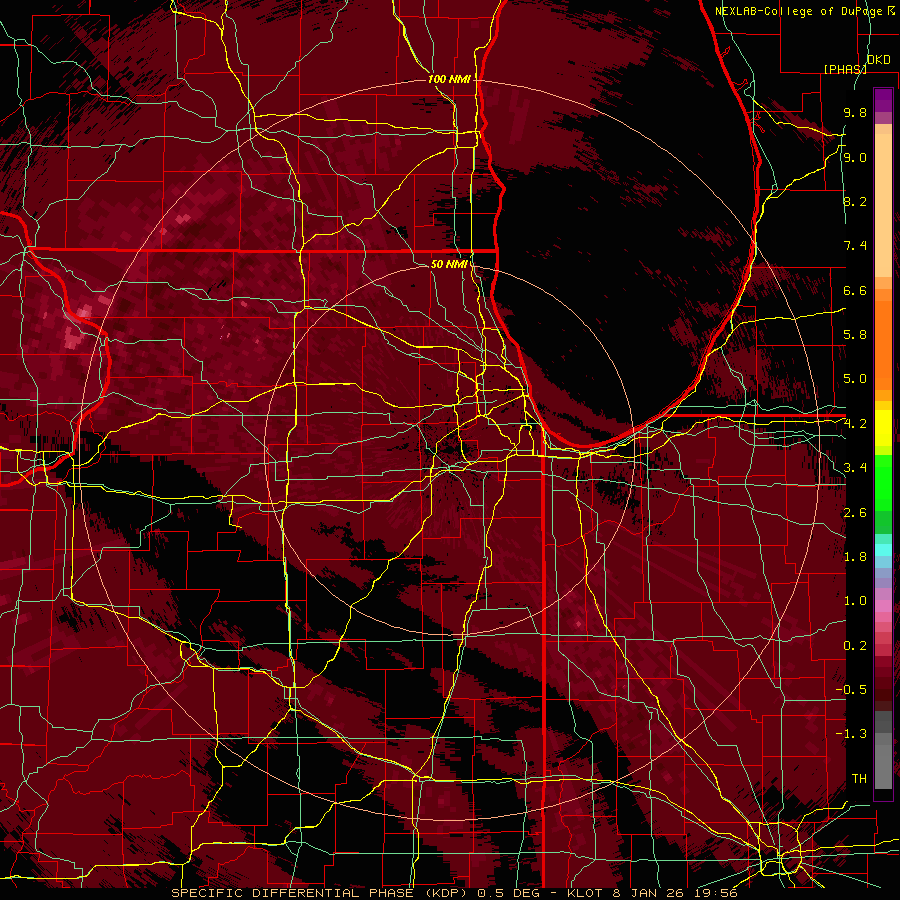Click the 8.2 legend value

(855, 201)
